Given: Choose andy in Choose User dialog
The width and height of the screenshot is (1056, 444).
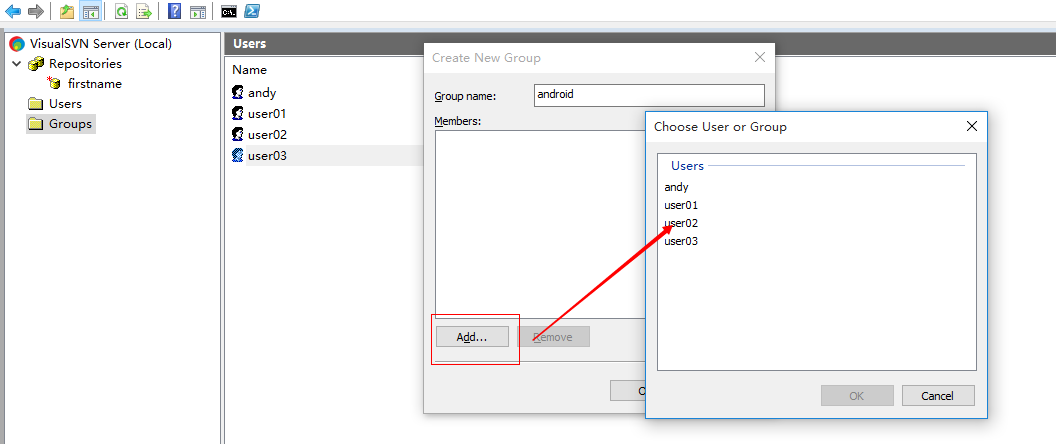Looking at the screenshot, I should pos(676,187).
